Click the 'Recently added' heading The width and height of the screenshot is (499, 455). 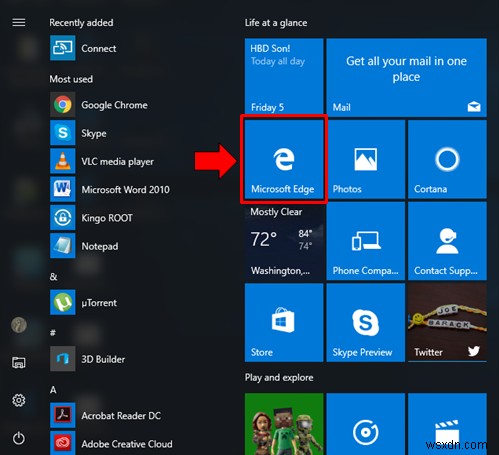click(81, 23)
